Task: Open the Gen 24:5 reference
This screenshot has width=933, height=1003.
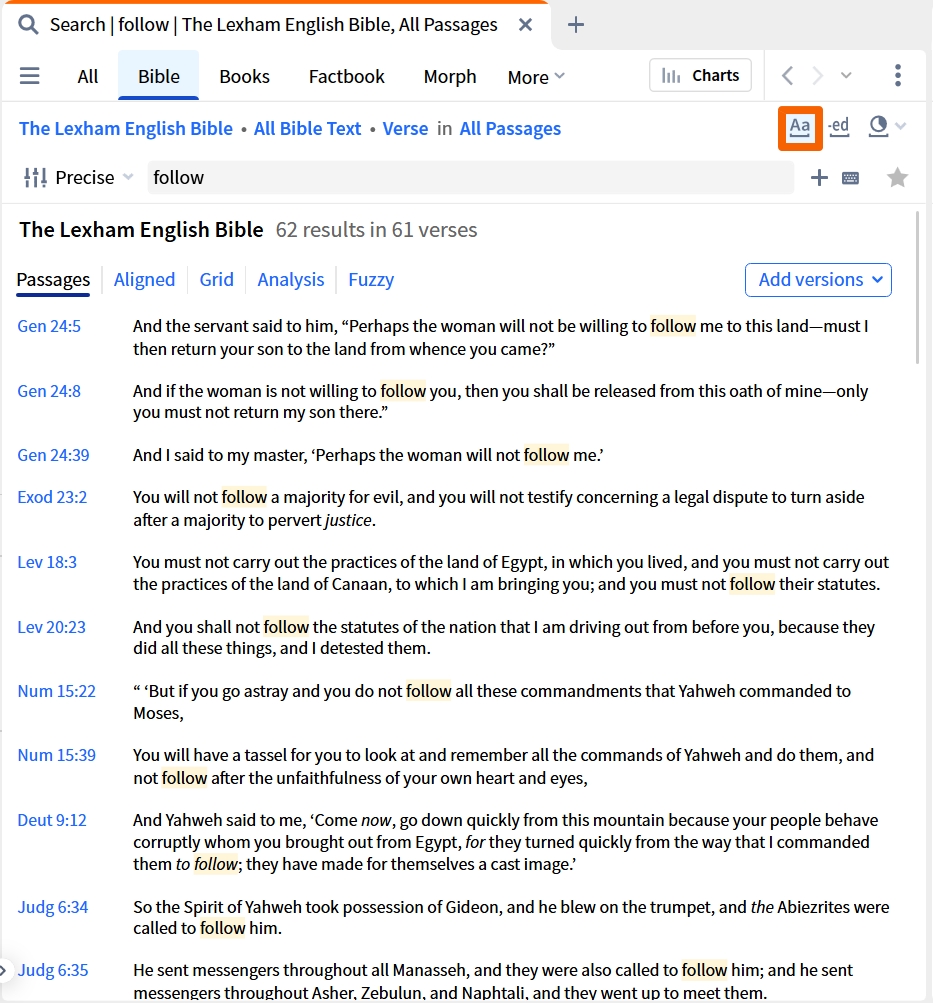Action: point(49,326)
